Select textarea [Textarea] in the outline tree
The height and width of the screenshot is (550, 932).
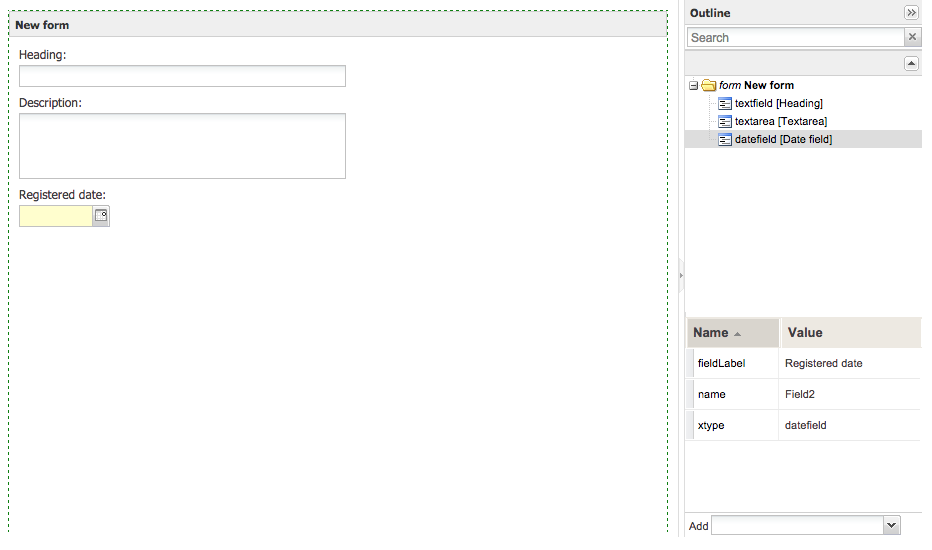click(x=780, y=121)
